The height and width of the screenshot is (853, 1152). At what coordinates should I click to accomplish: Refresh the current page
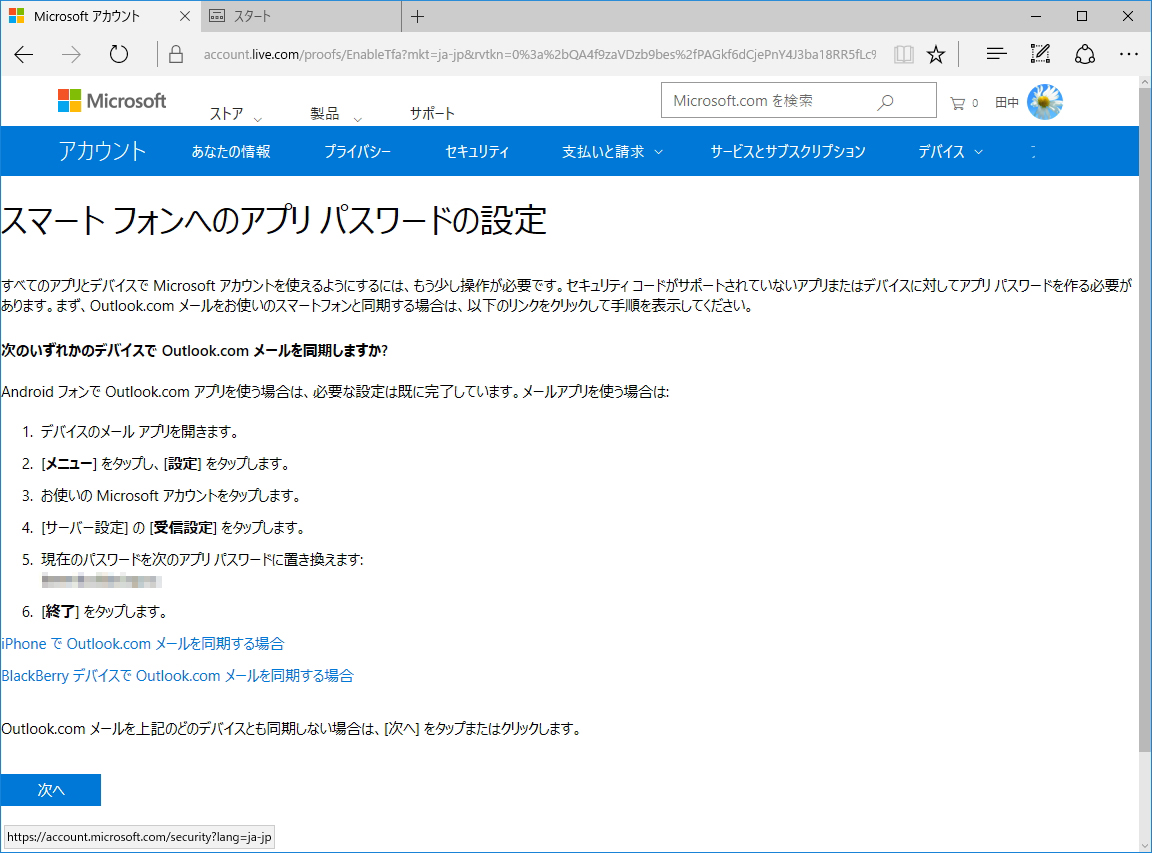pos(118,55)
